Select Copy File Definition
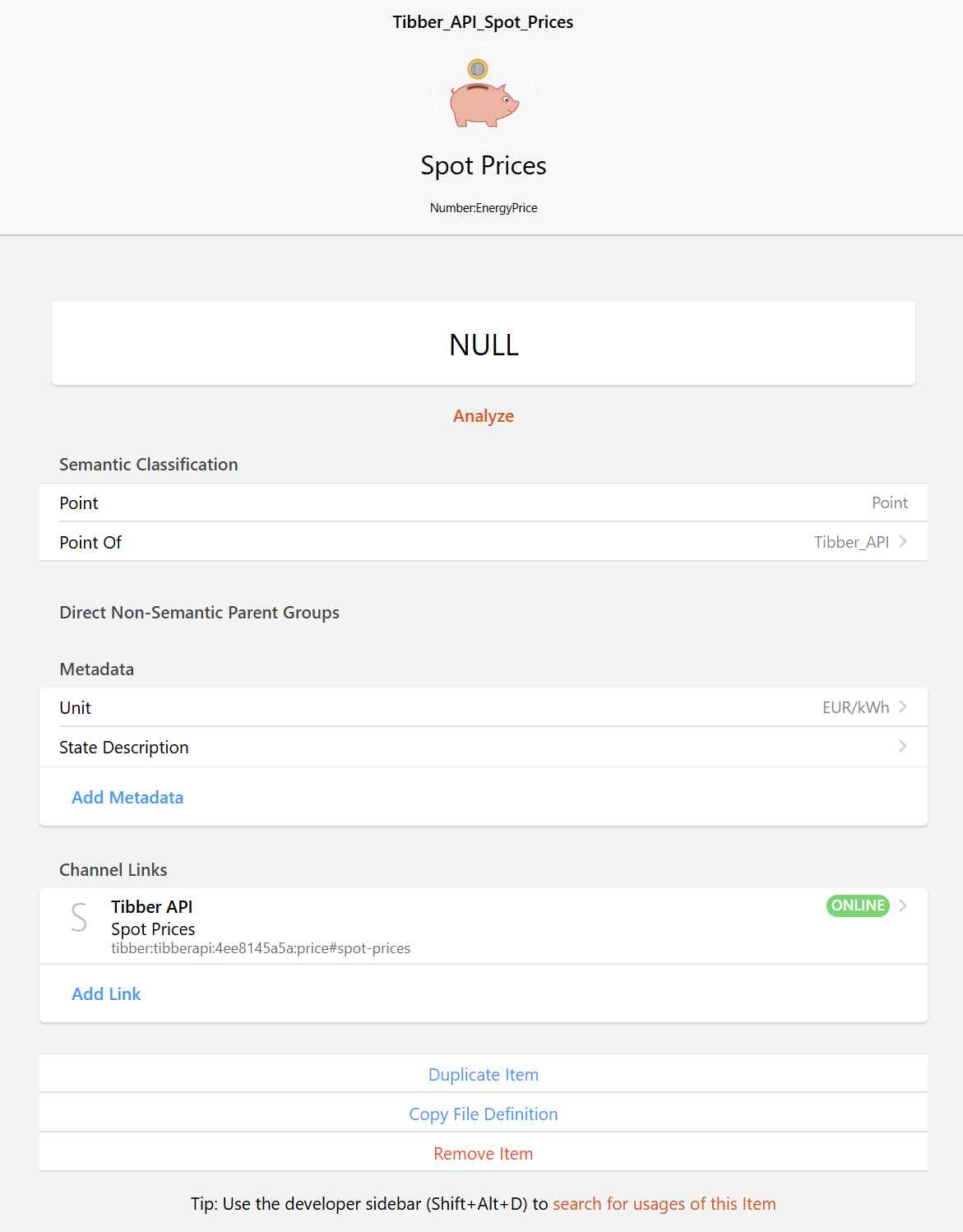963x1232 pixels. tap(484, 1114)
